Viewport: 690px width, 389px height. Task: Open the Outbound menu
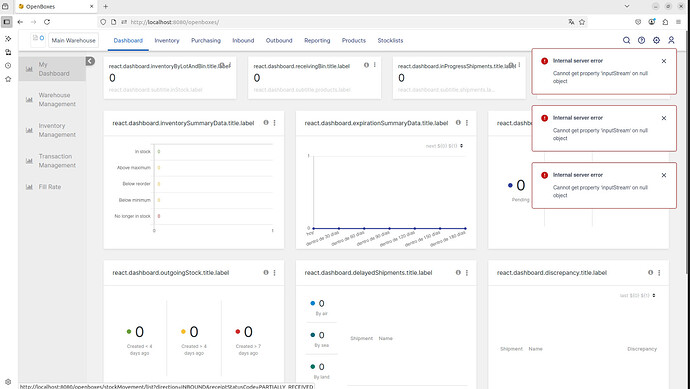(279, 40)
